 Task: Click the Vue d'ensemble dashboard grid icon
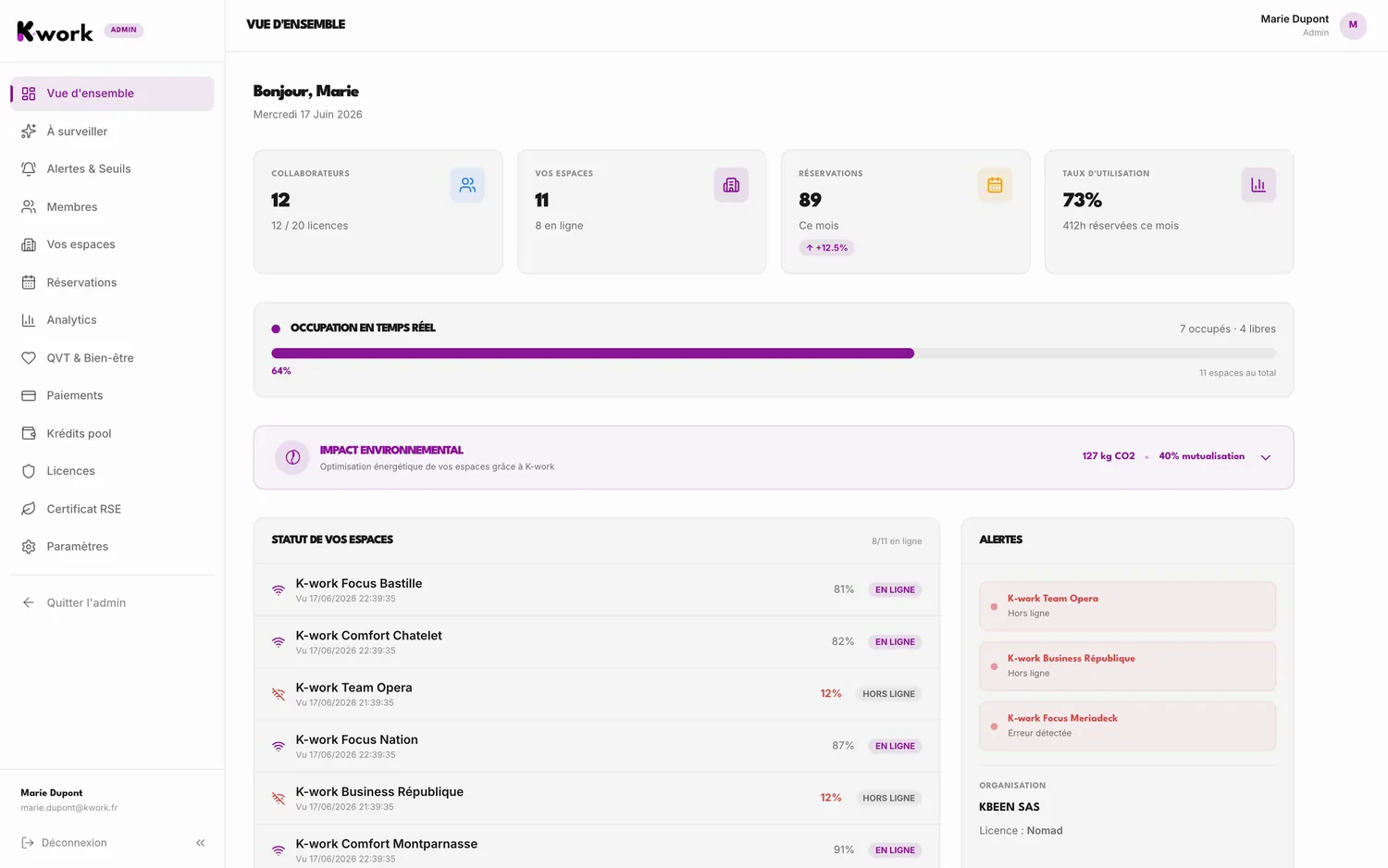[29, 93]
